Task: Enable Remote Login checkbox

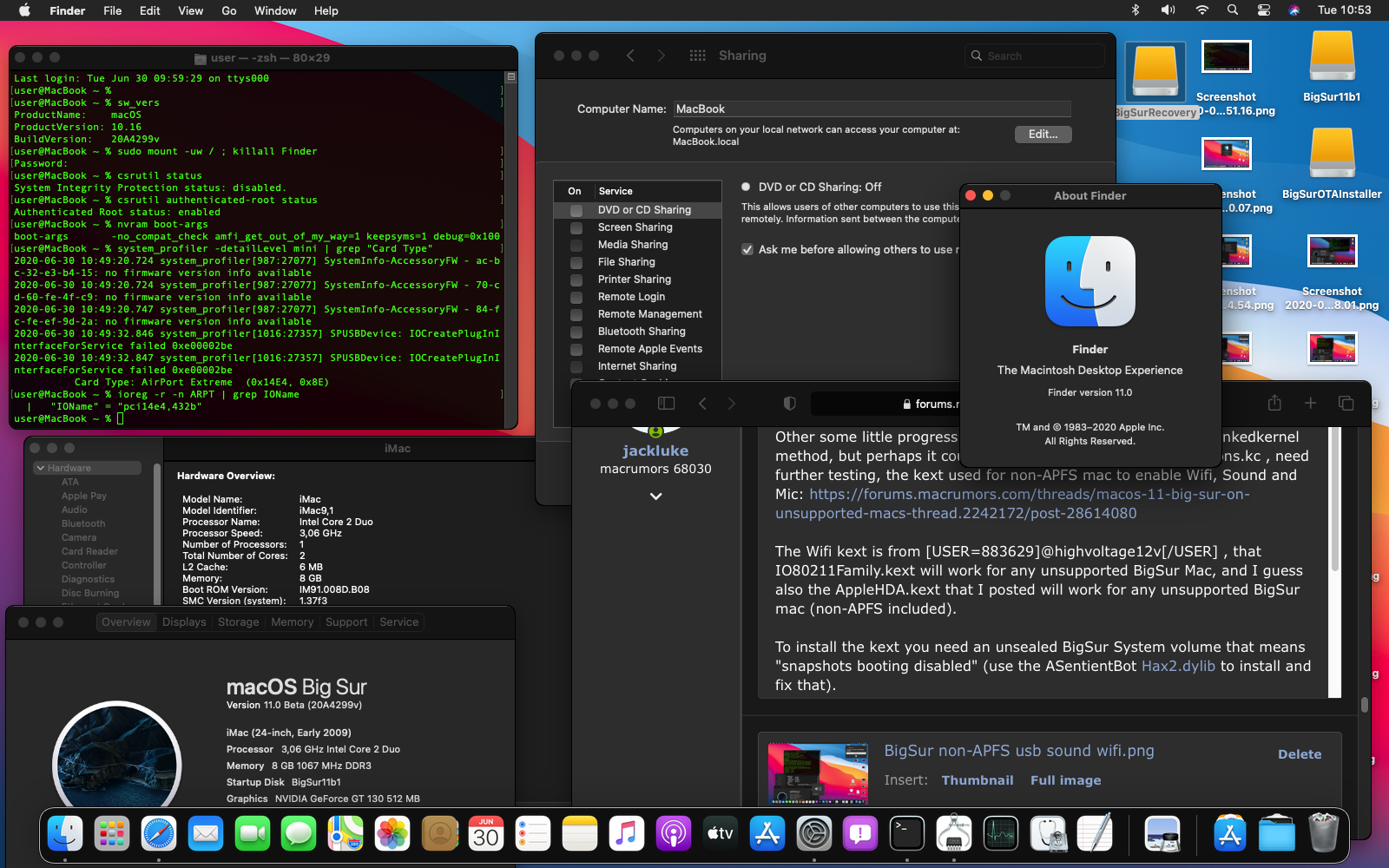Action: tap(576, 297)
